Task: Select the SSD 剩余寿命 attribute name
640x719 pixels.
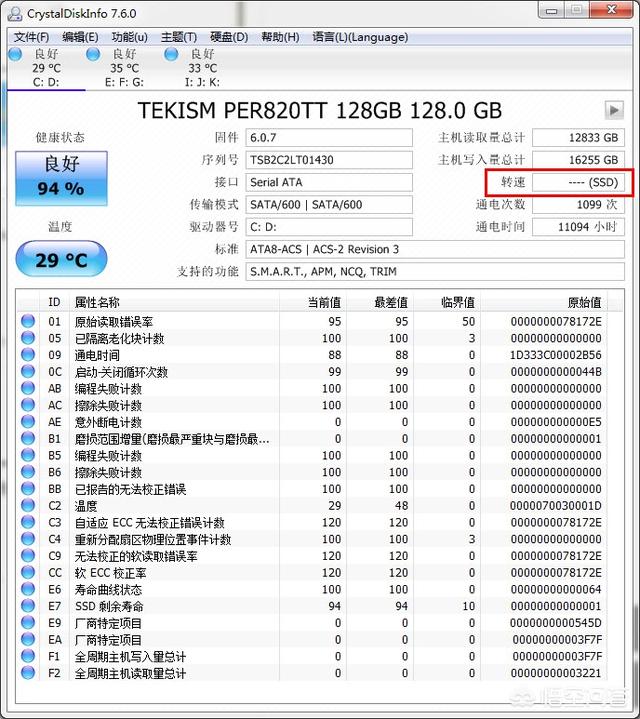Action: click(x=109, y=606)
